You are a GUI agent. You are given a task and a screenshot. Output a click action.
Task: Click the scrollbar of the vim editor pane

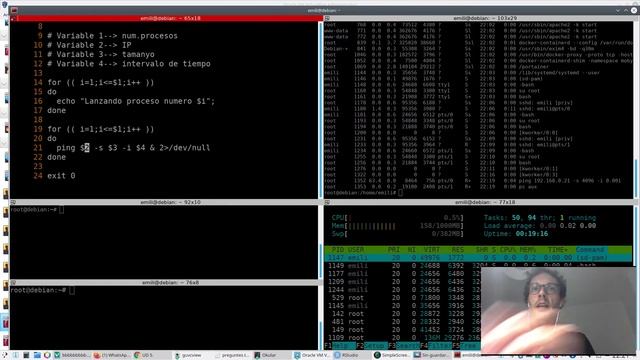[320, 110]
